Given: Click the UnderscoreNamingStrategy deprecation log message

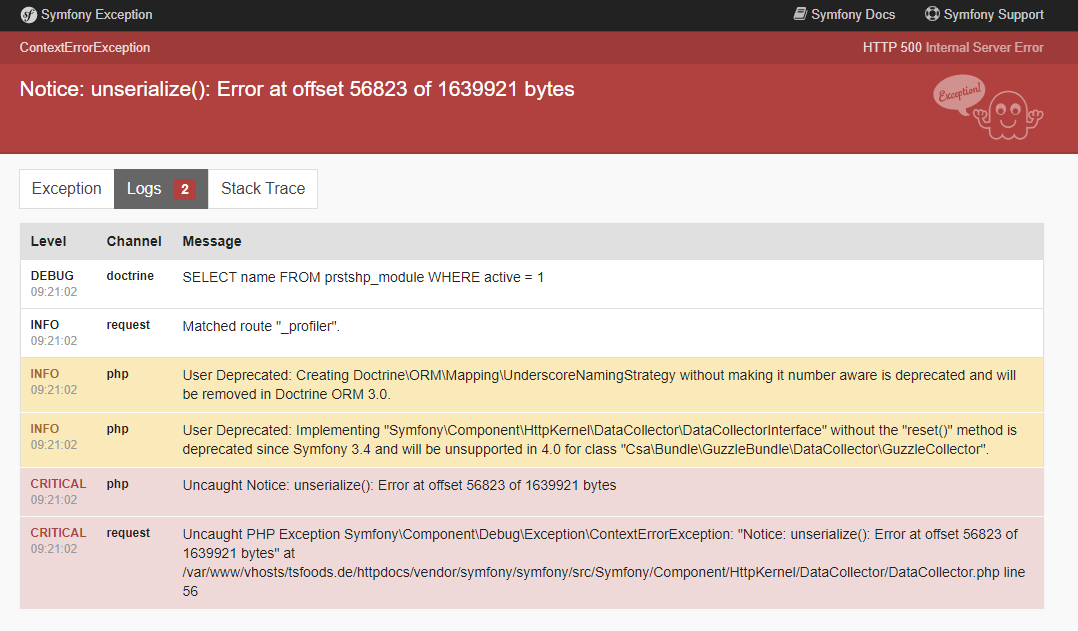Looking at the screenshot, I should pos(598,384).
